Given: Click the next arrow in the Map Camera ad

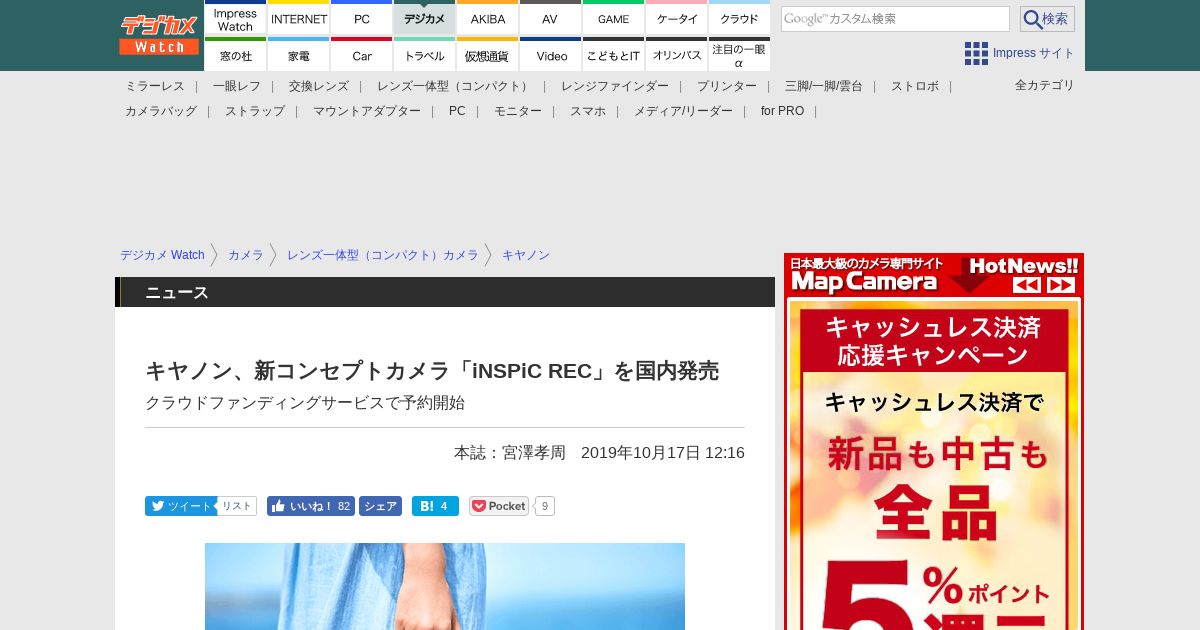Looking at the screenshot, I should pyautogui.click(x=1061, y=285).
